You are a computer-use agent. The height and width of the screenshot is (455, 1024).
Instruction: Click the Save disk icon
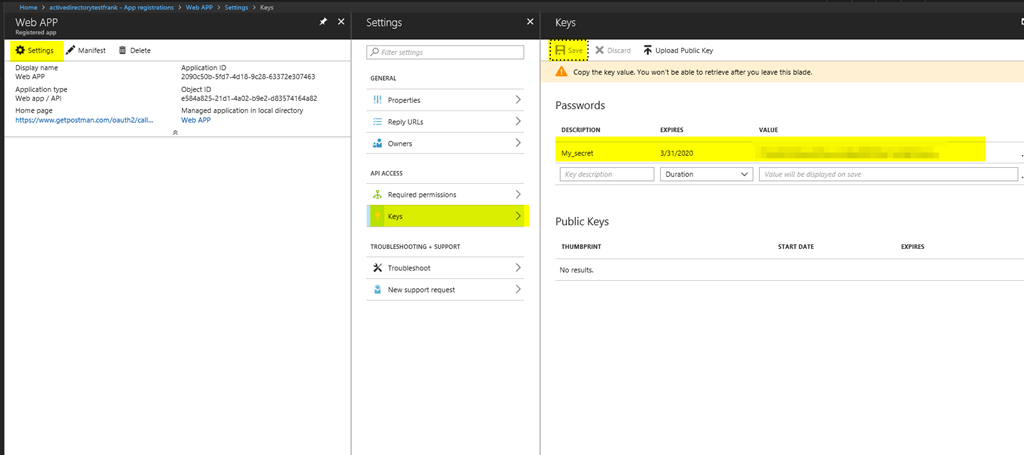pos(560,50)
